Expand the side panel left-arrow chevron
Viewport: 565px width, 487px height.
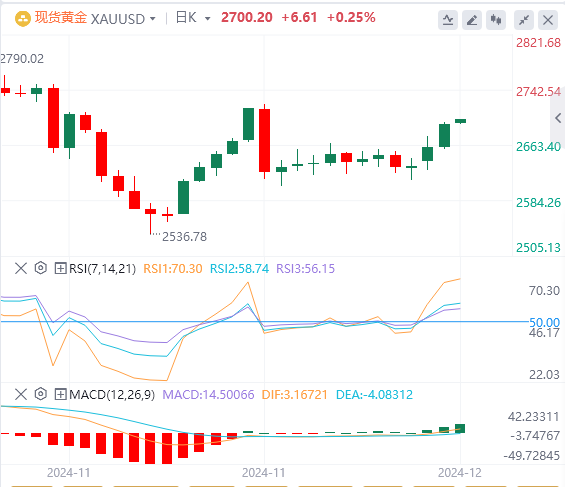click(x=558, y=118)
